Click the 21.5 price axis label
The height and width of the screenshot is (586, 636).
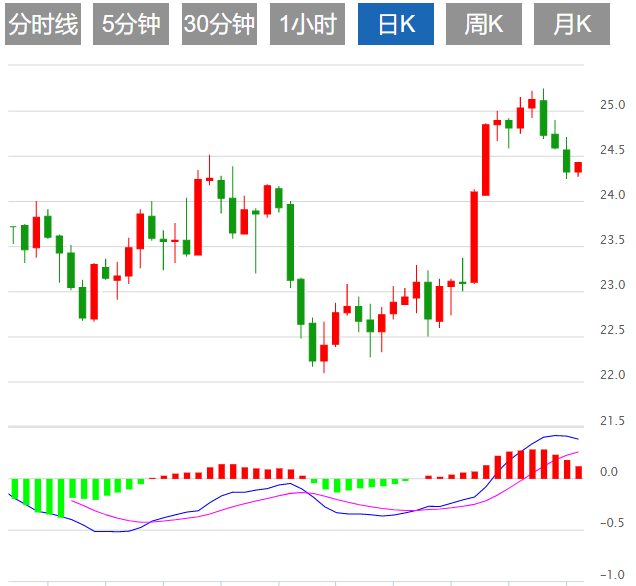[x=612, y=420]
